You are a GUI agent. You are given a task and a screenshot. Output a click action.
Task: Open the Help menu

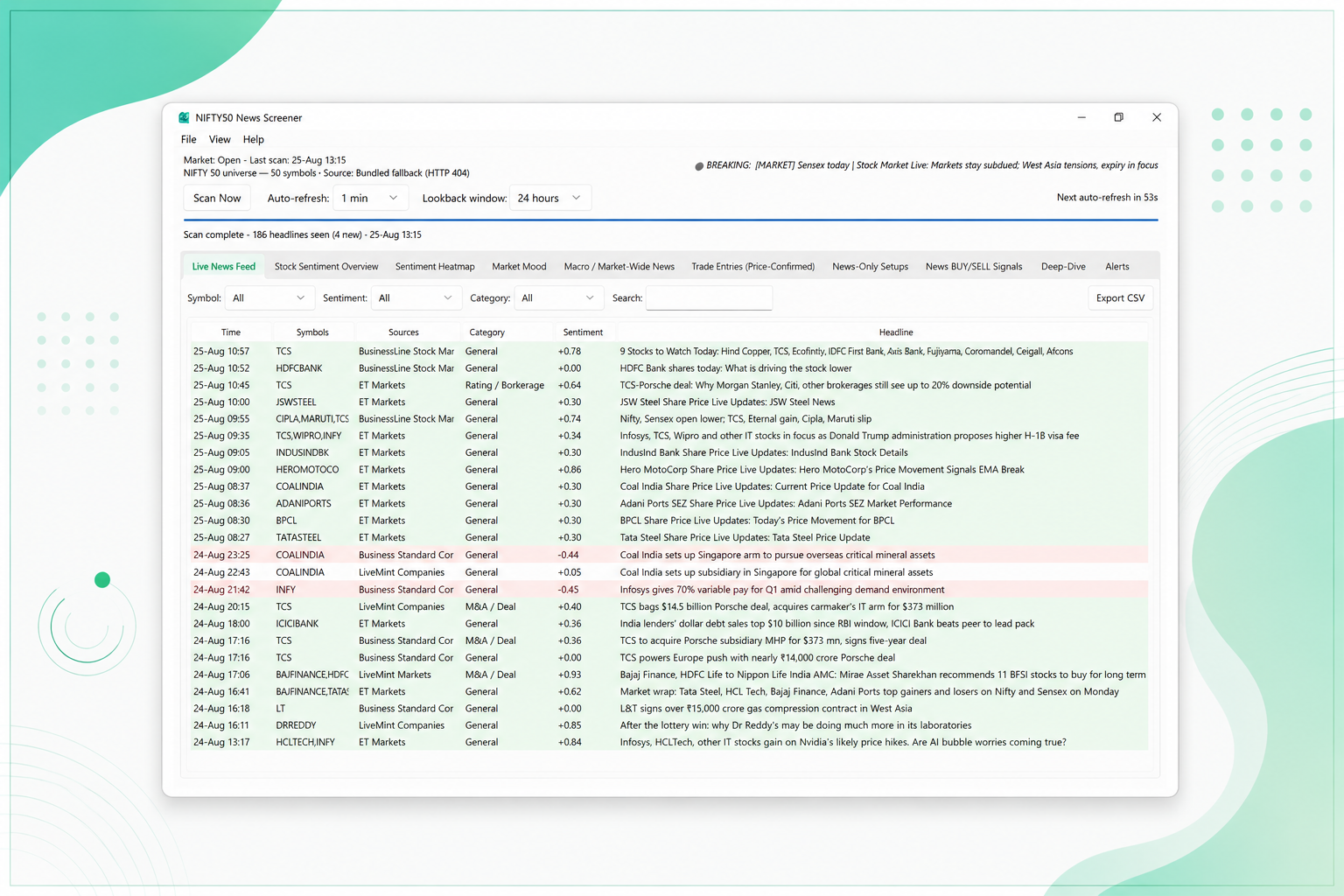pyautogui.click(x=253, y=139)
